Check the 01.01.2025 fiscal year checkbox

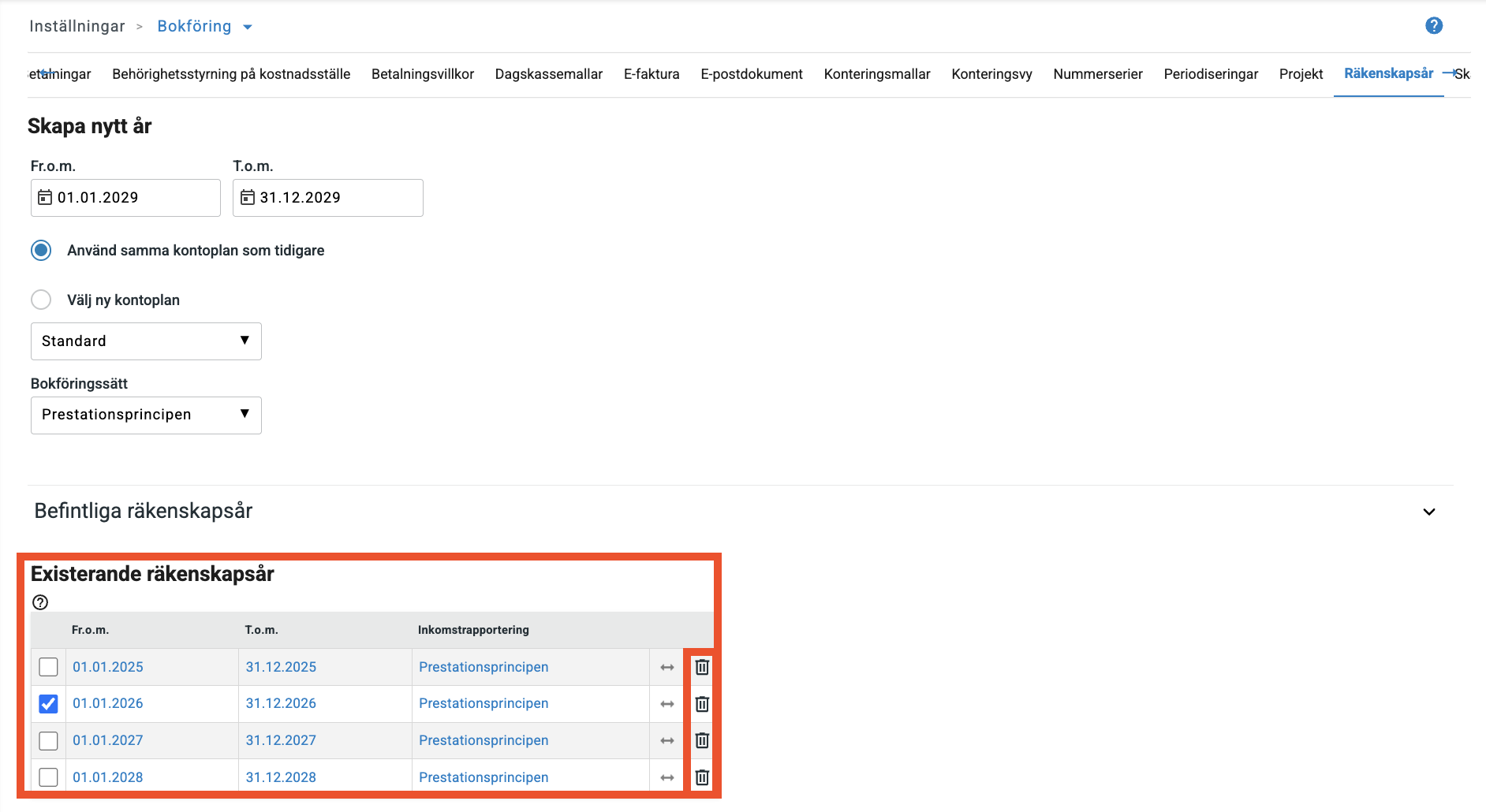(48, 667)
